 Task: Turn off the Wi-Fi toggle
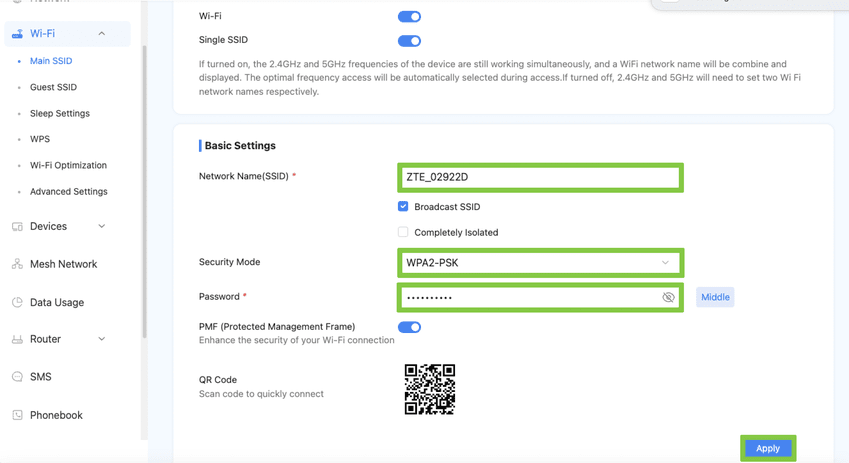(x=409, y=17)
